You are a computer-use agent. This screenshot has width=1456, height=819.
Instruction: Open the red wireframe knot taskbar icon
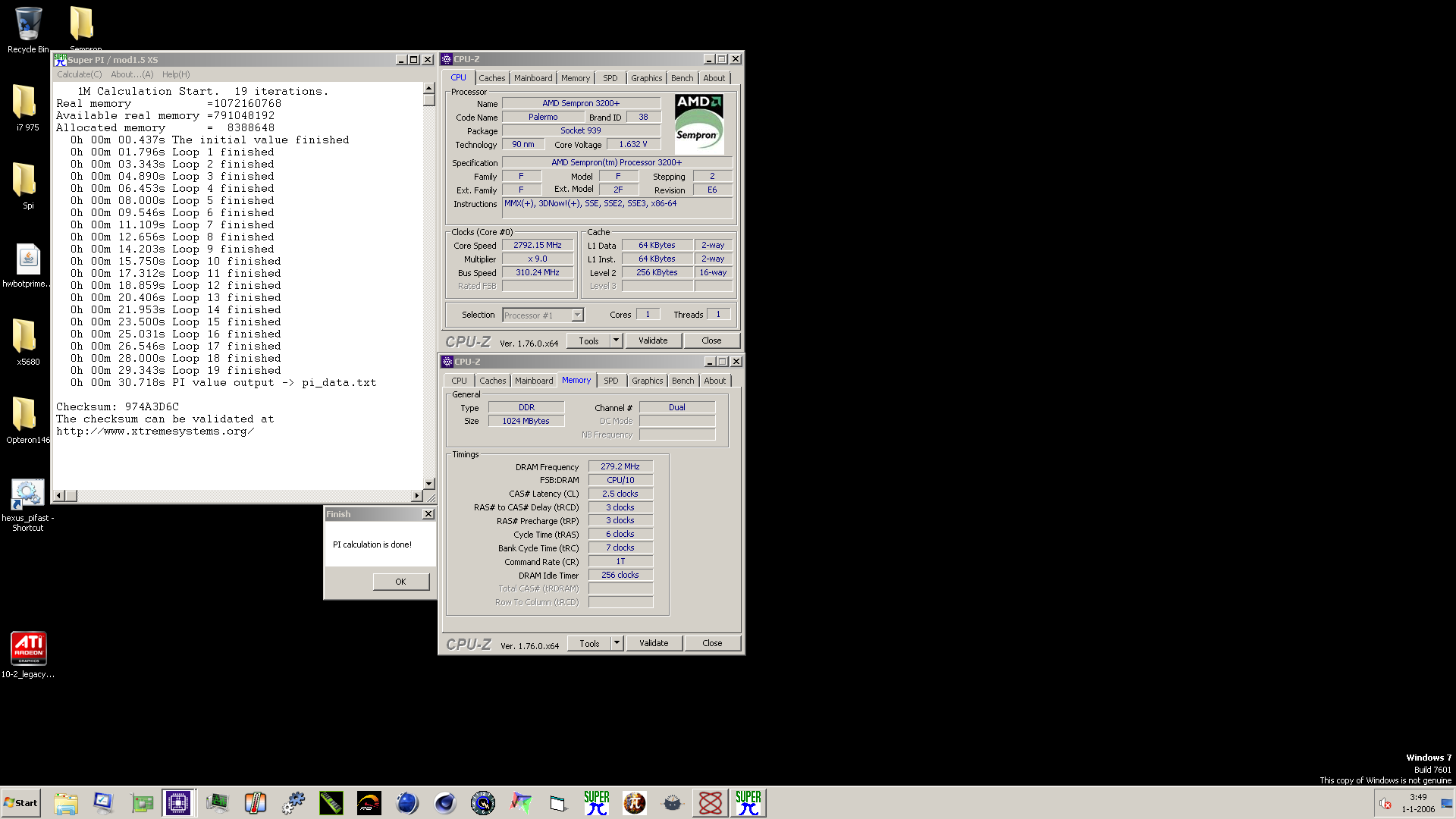point(711,803)
